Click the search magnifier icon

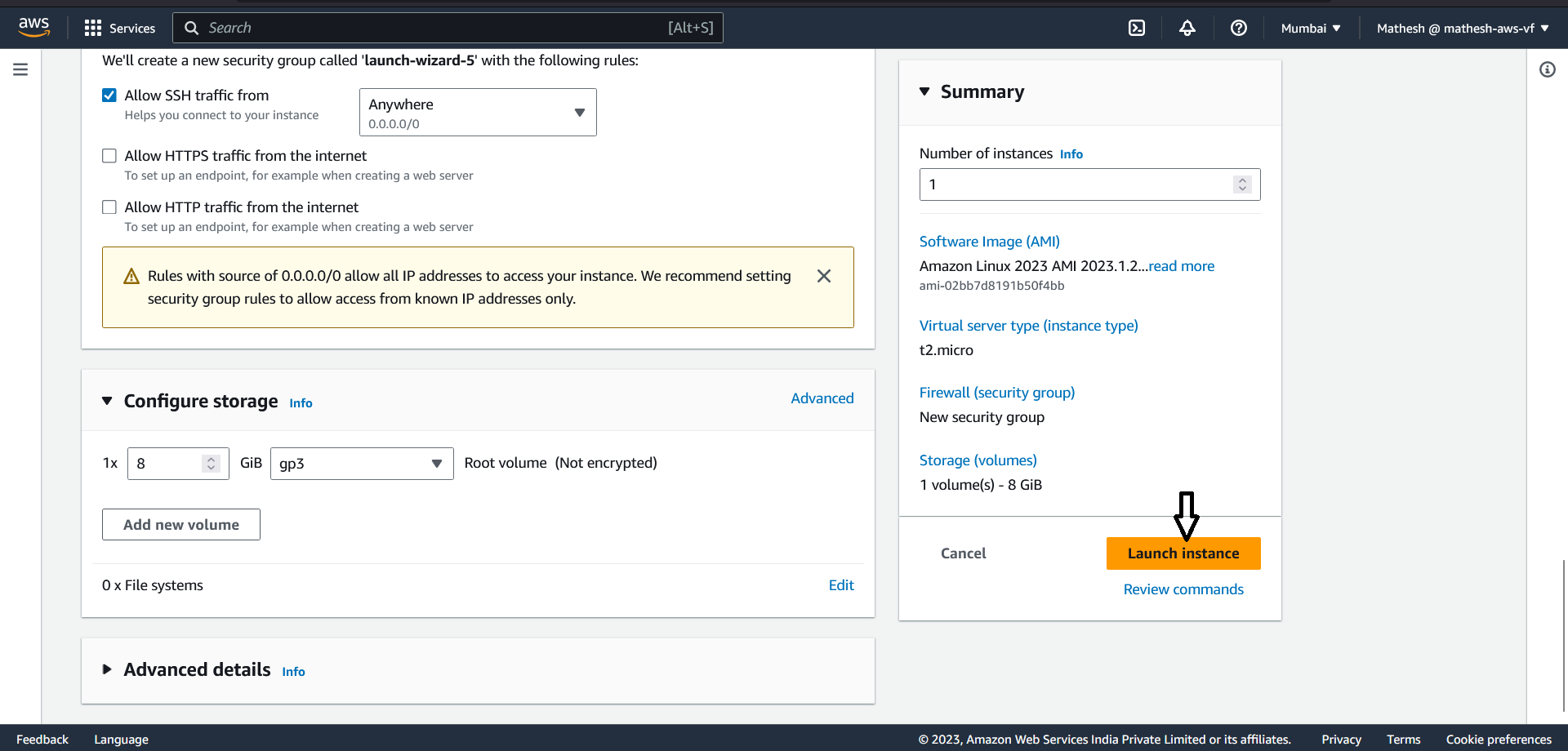pyautogui.click(x=192, y=28)
